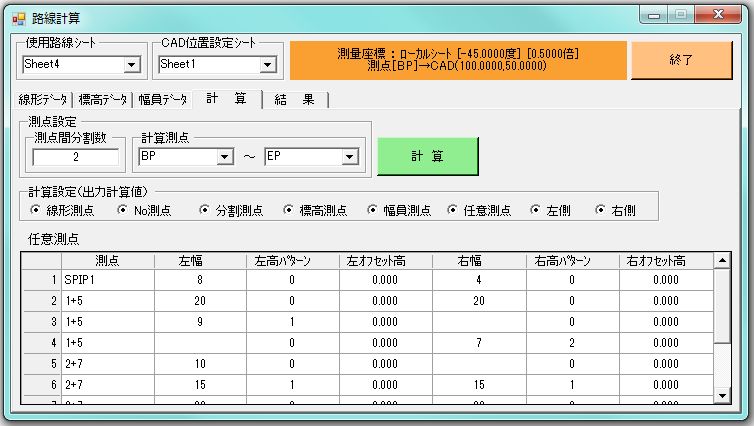Select the 線形測点 radio button
754x426 pixels.
tap(36, 210)
